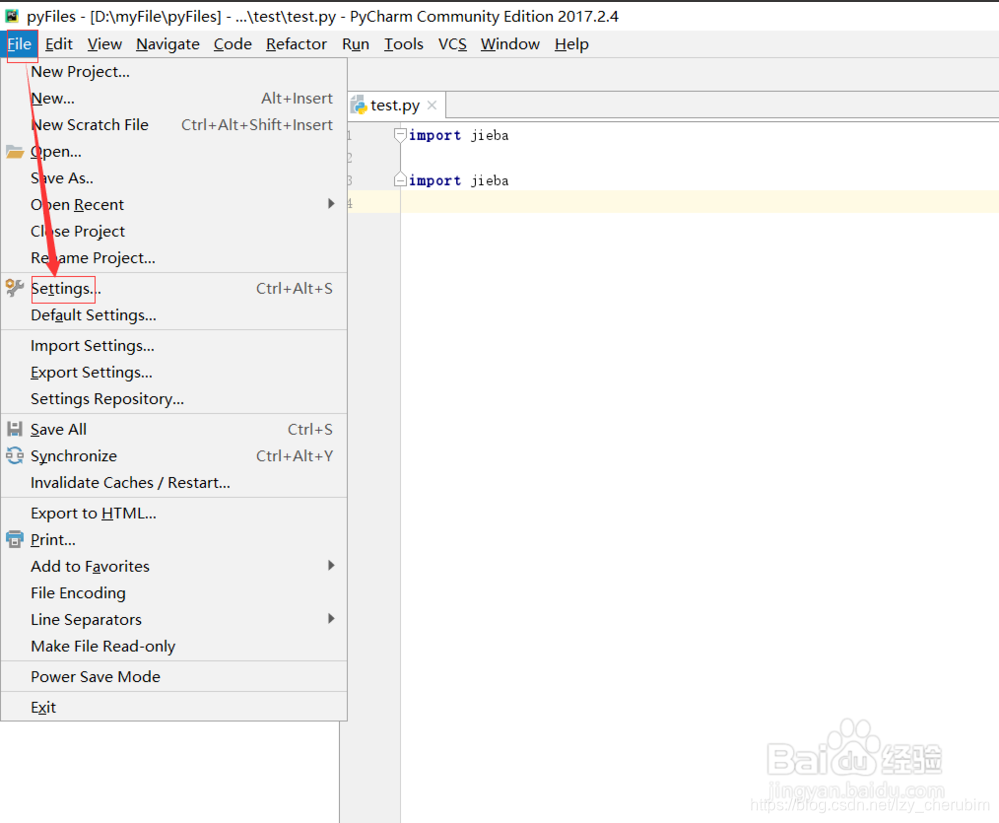Collapse the import fold marker on line 1
Screen dimensions: 999x823
400,135
